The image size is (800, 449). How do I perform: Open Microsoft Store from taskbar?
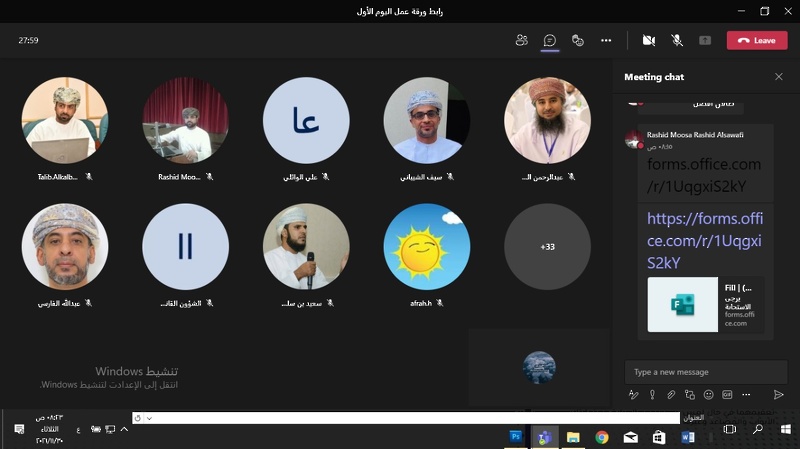tap(659, 437)
